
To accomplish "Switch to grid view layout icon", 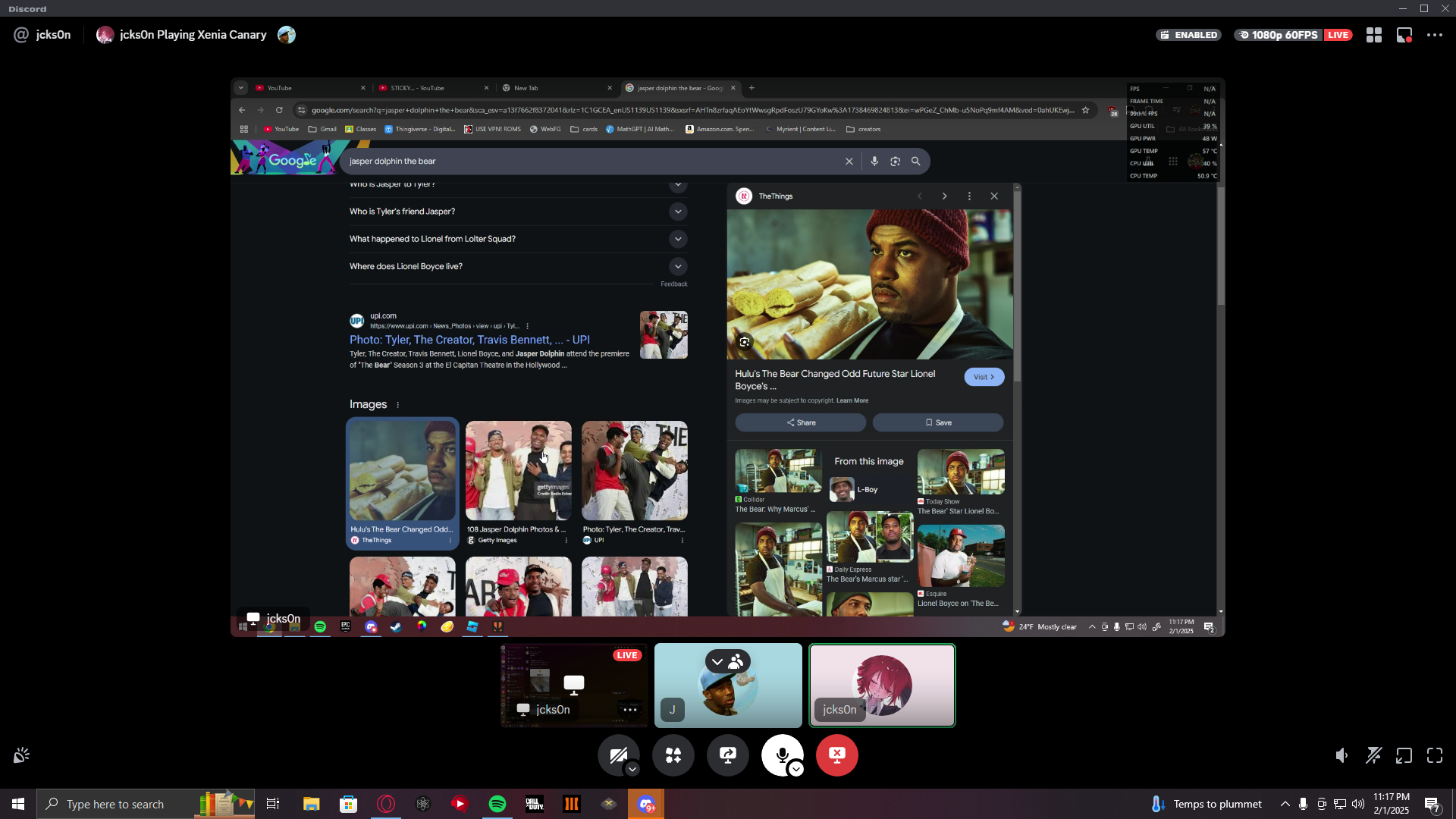I will [1373, 35].
